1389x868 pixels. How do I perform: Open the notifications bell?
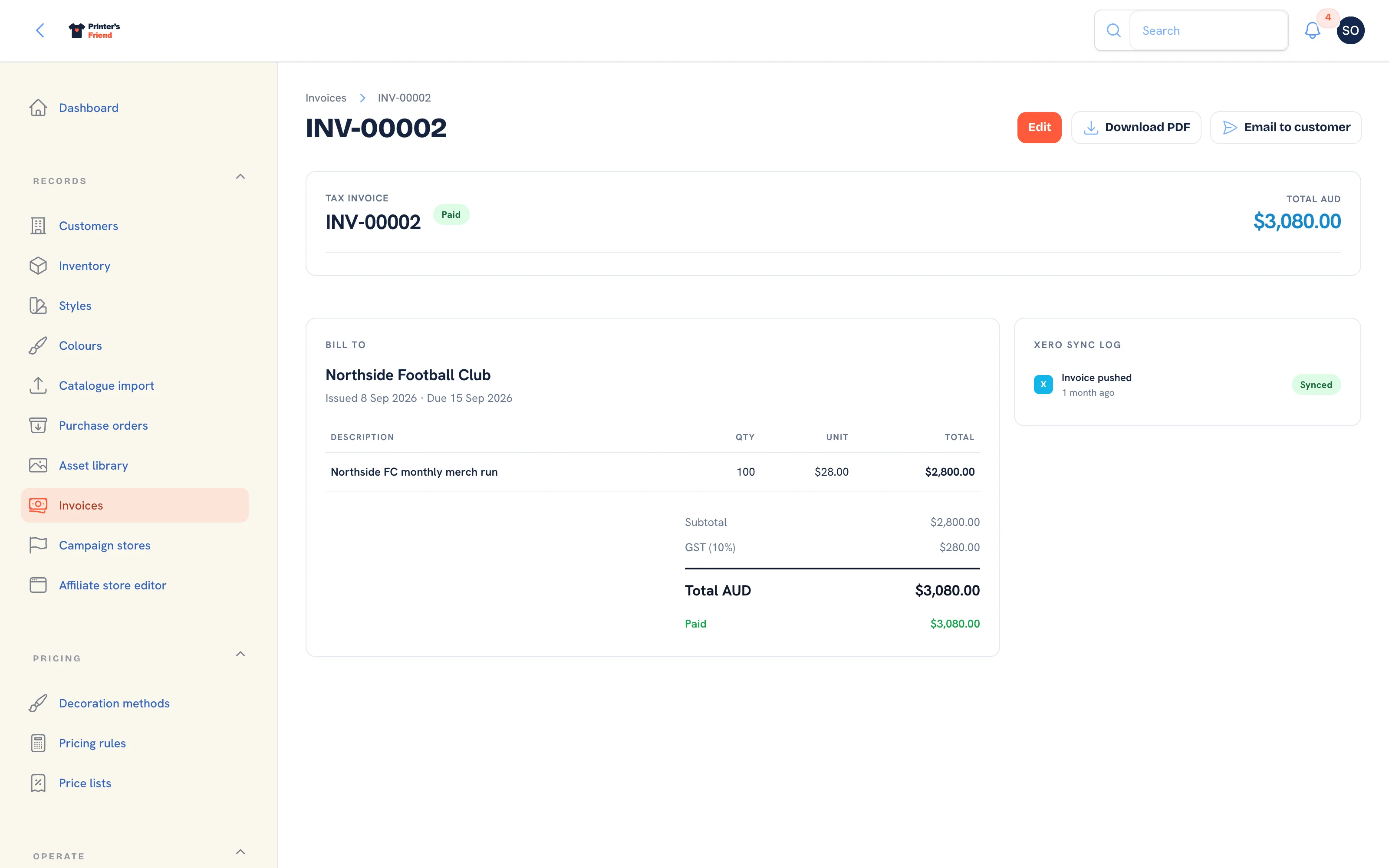(1312, 30)
